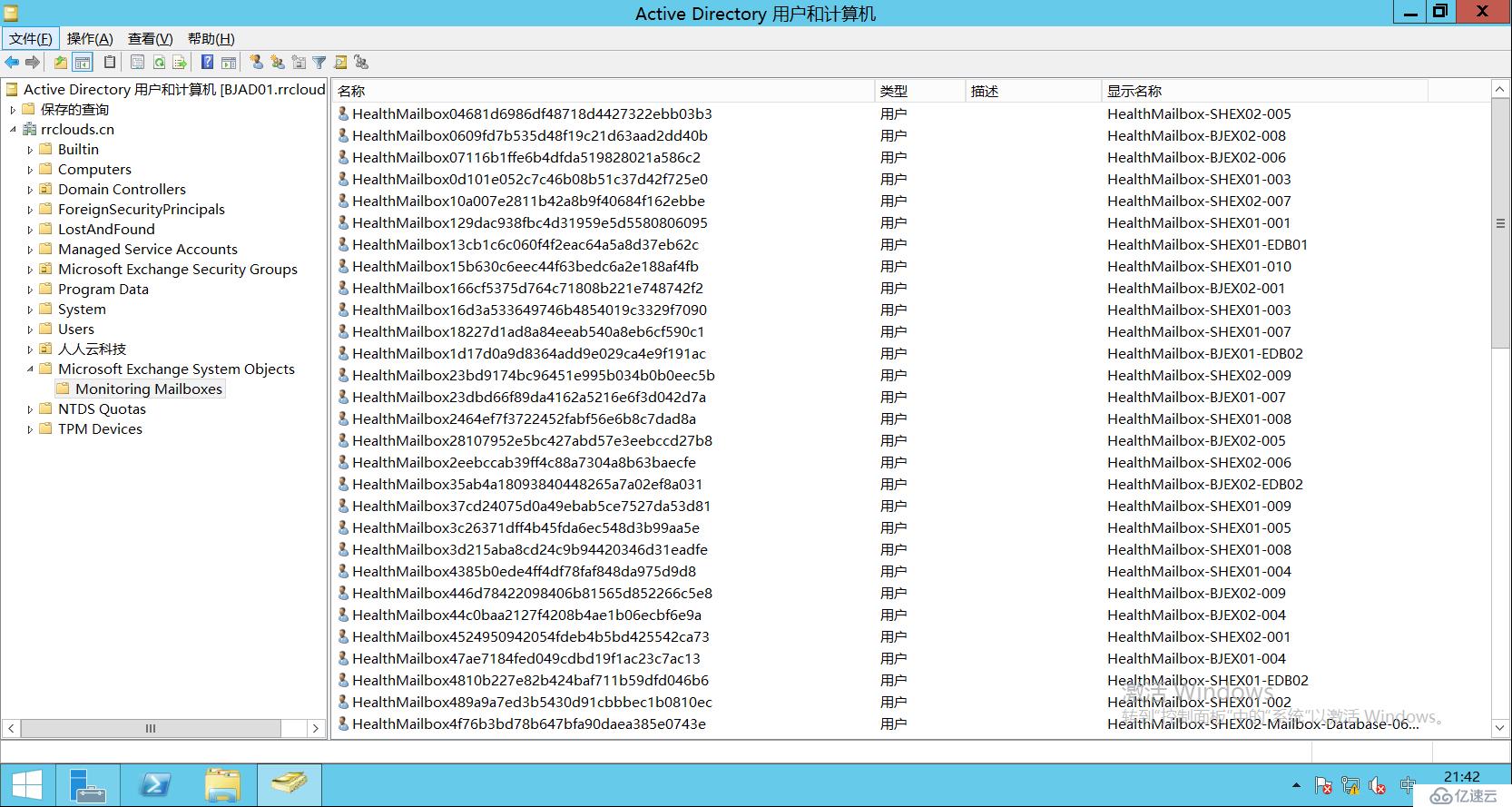Open the 操作(A) menu
Image resolution: width=1512 pixels, height=807 pixels.
[x=90, y=38]
